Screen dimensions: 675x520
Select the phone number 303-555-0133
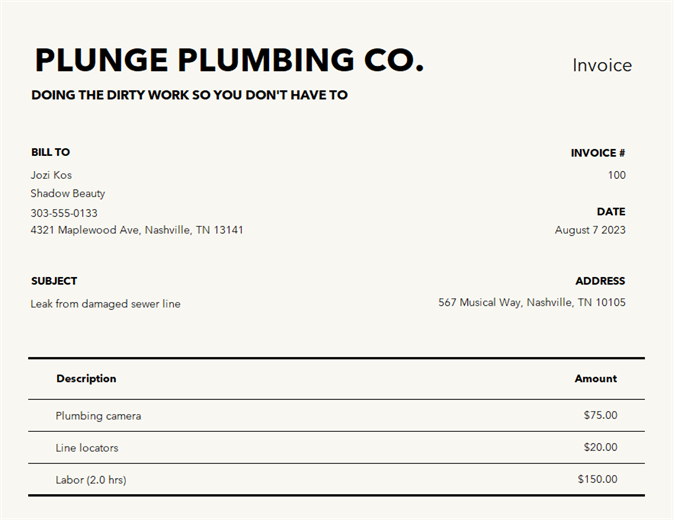[x=64, y=213]
